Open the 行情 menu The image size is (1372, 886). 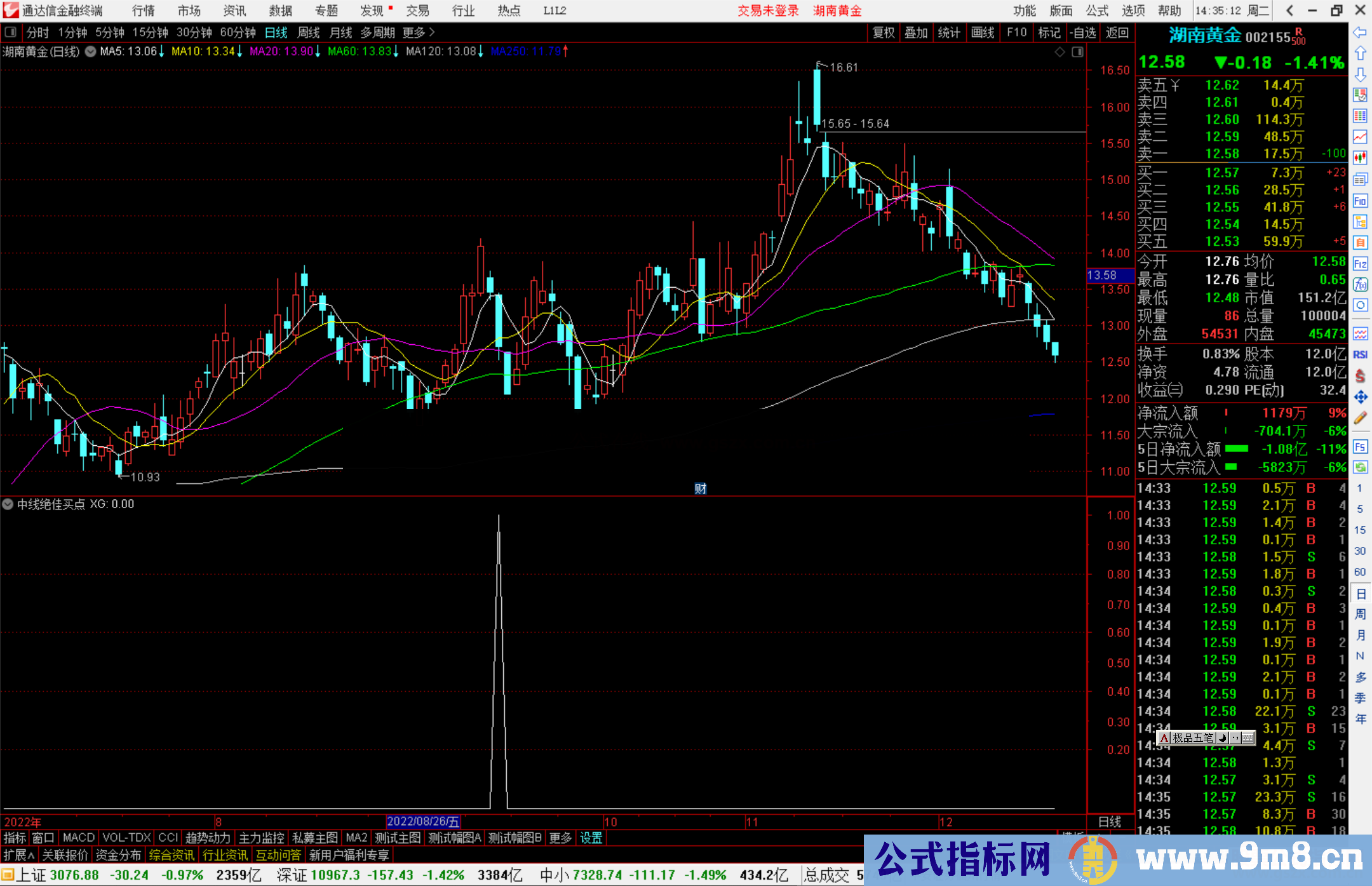click(144, 11)
